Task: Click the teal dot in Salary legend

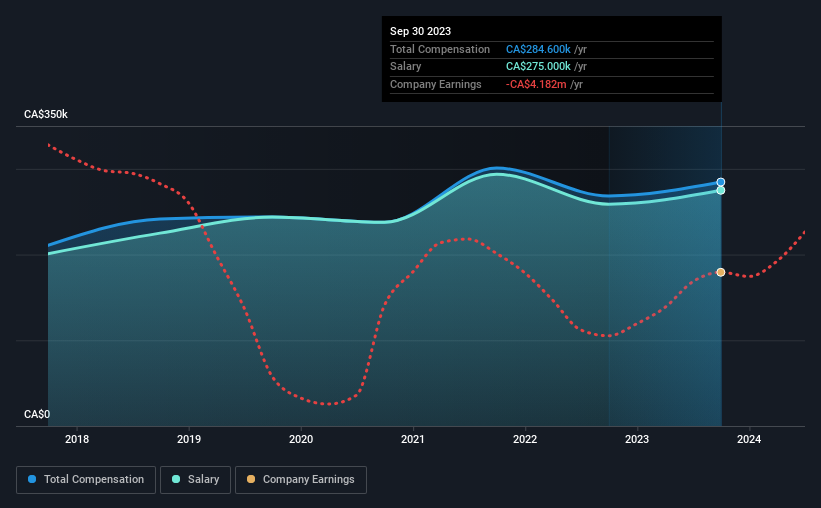Action: (176, 479)
